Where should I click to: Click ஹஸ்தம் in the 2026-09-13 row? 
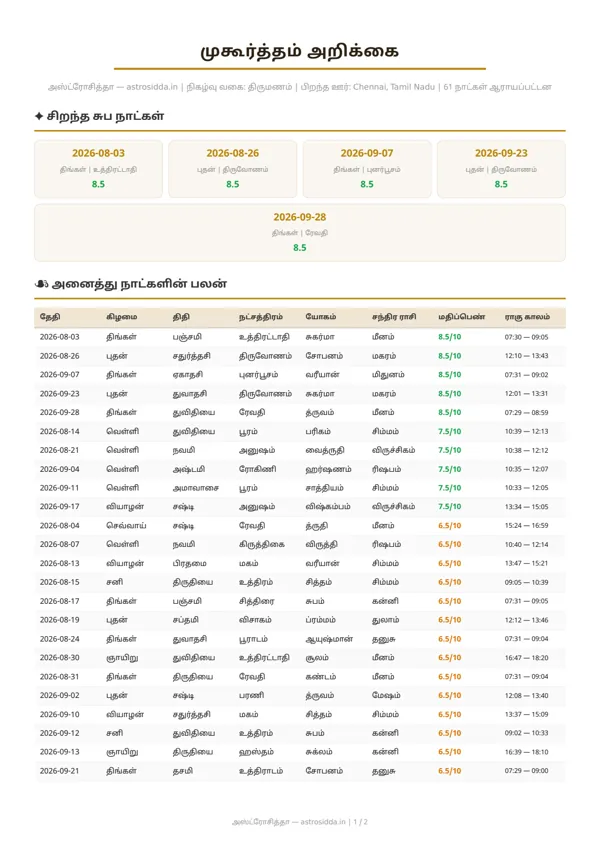click(256, 752)
